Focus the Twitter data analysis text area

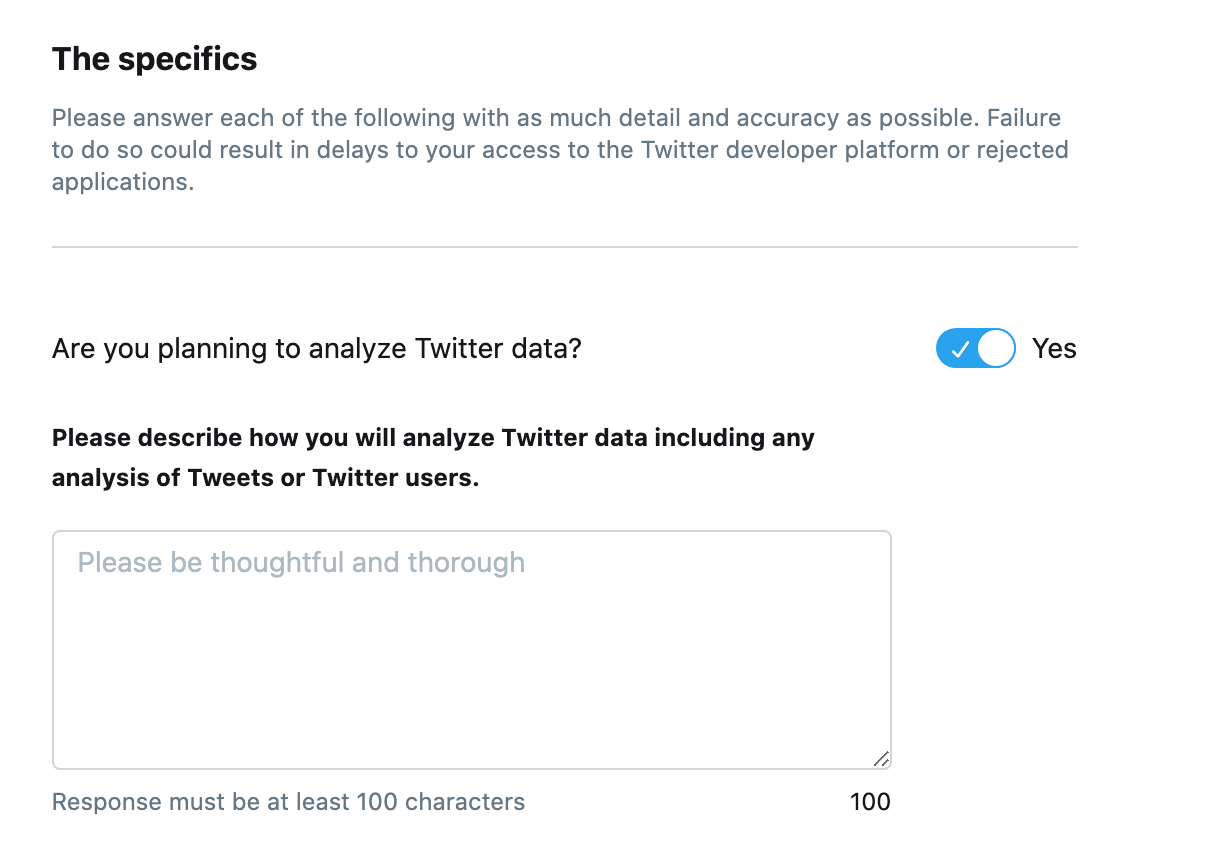coord(471,650)
